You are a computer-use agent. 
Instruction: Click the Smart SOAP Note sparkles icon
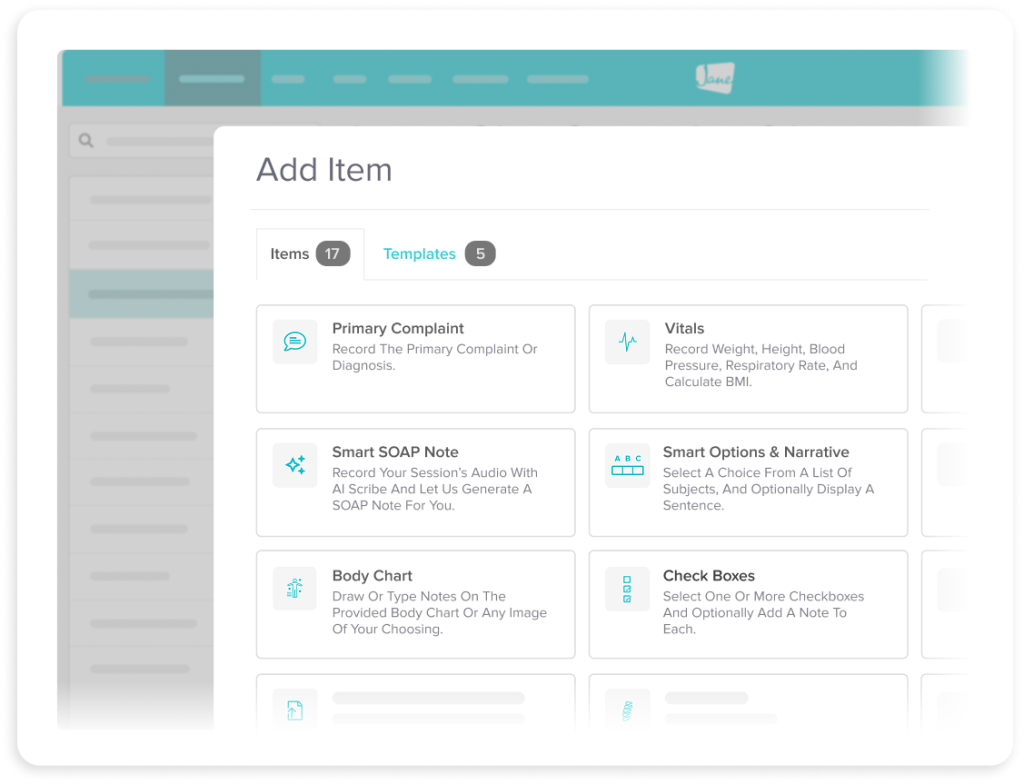point(294,465)
